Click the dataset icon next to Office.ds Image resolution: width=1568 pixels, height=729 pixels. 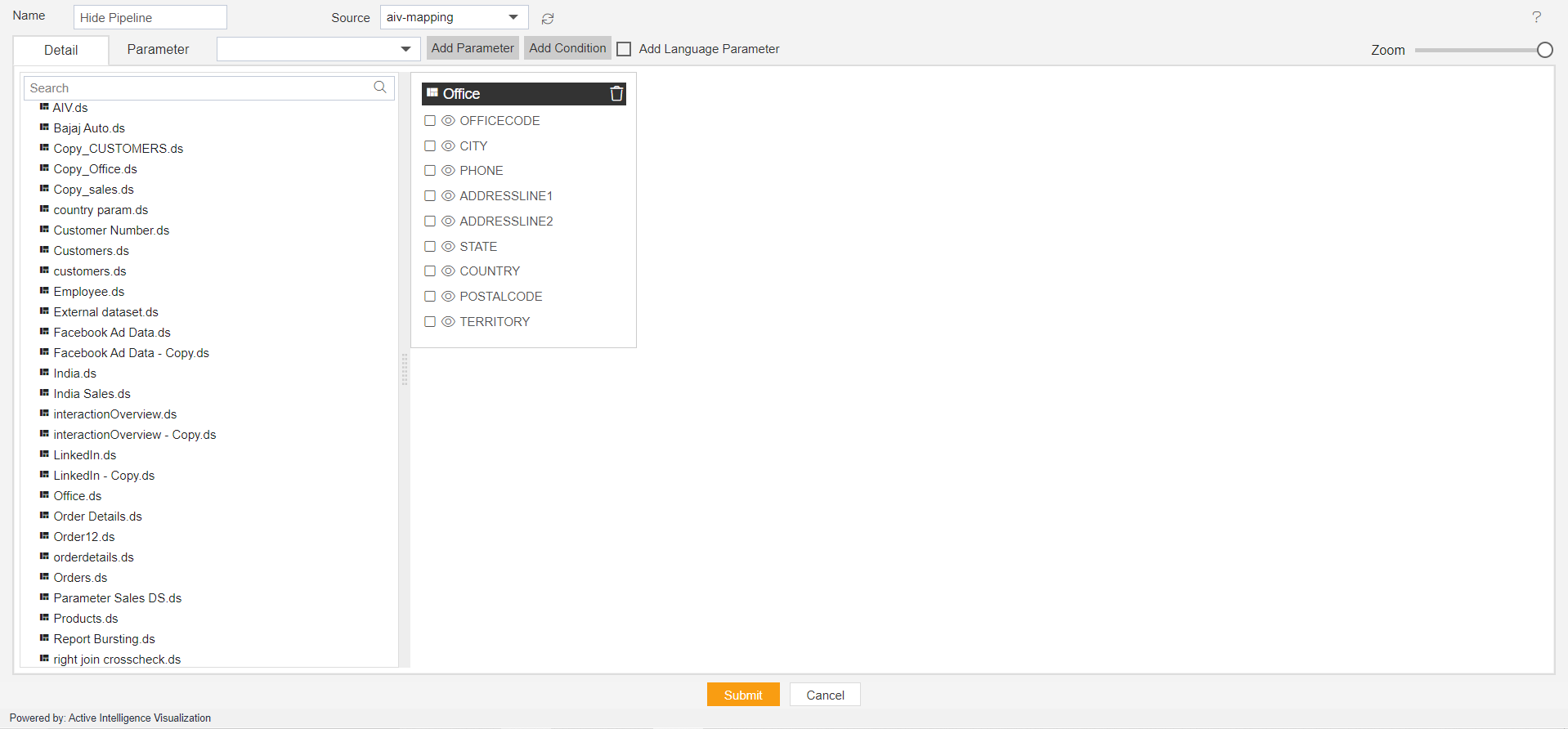click(x=44, y=495)
